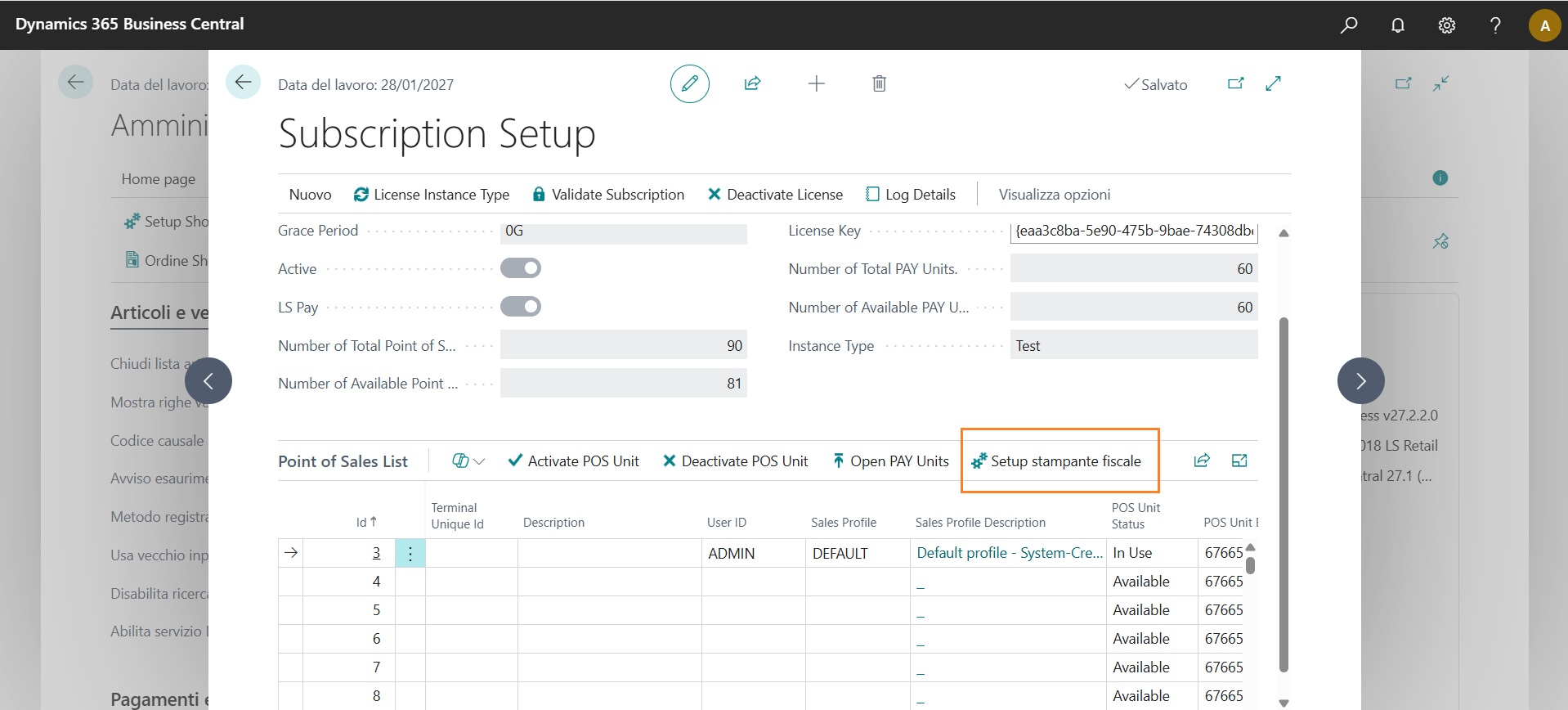Toggle the LS Pay switch
1568x710 pixels.
[521, 307]
